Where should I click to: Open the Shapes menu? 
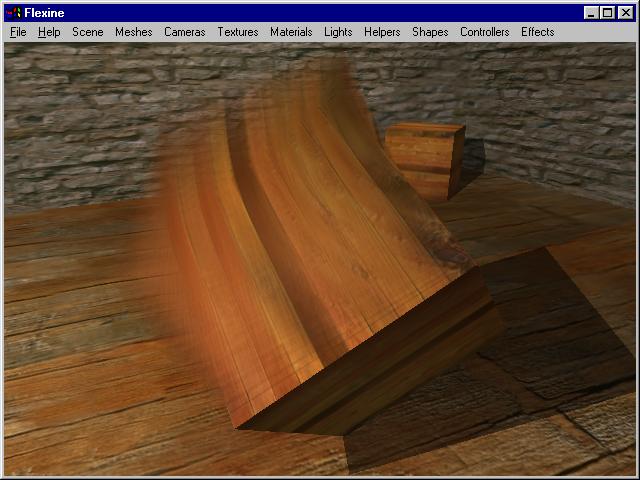430,32
